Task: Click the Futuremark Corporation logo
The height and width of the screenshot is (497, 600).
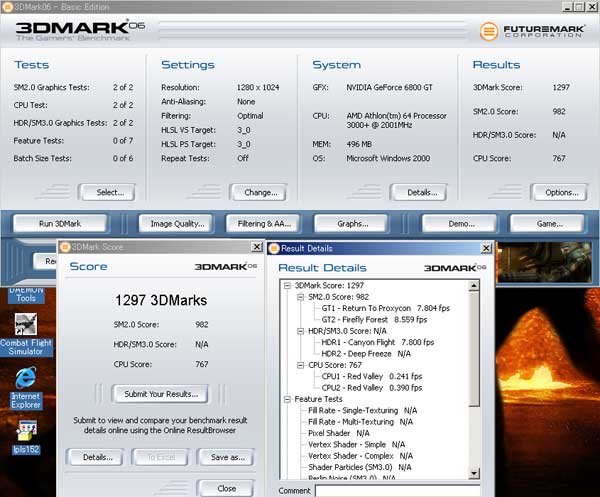Action: (532, 31)
